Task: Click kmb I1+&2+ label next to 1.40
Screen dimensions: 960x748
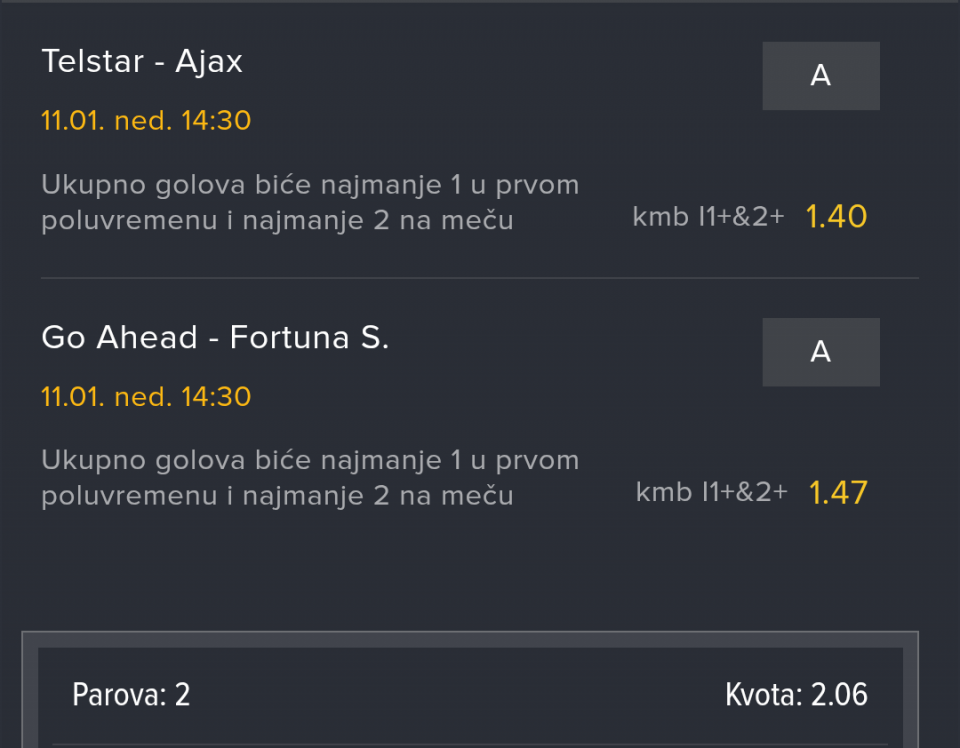Action: coord(708,217)
